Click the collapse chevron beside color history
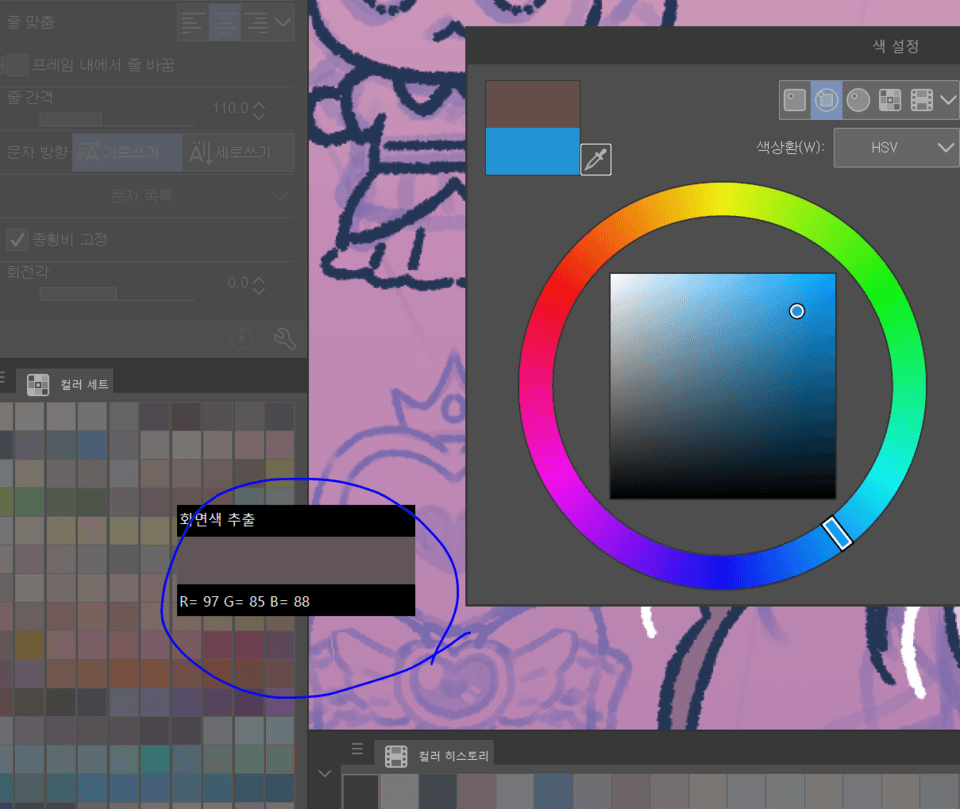Screen dimensions: 960x809 point(324,773)
